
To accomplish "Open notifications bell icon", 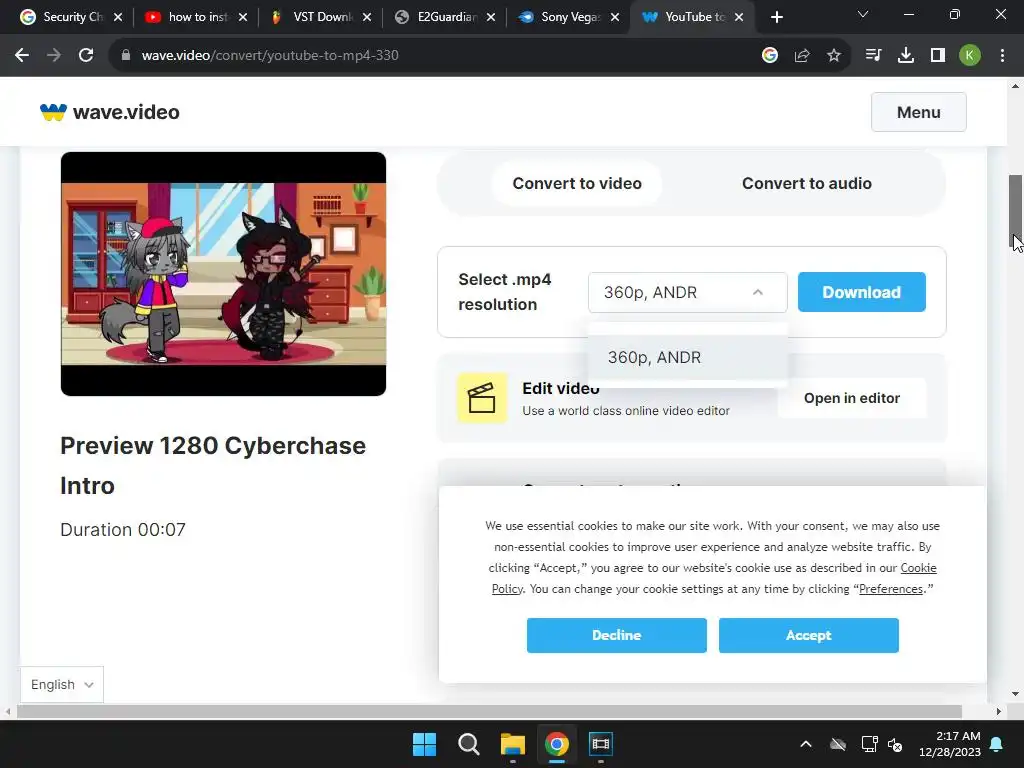I will click(x=997, y=744).
